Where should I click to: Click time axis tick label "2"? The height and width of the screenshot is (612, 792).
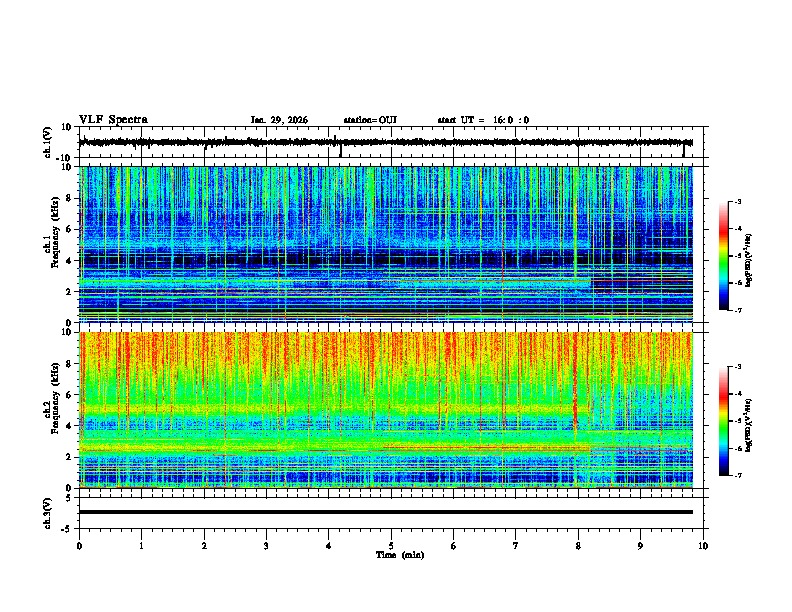point(204,546)
